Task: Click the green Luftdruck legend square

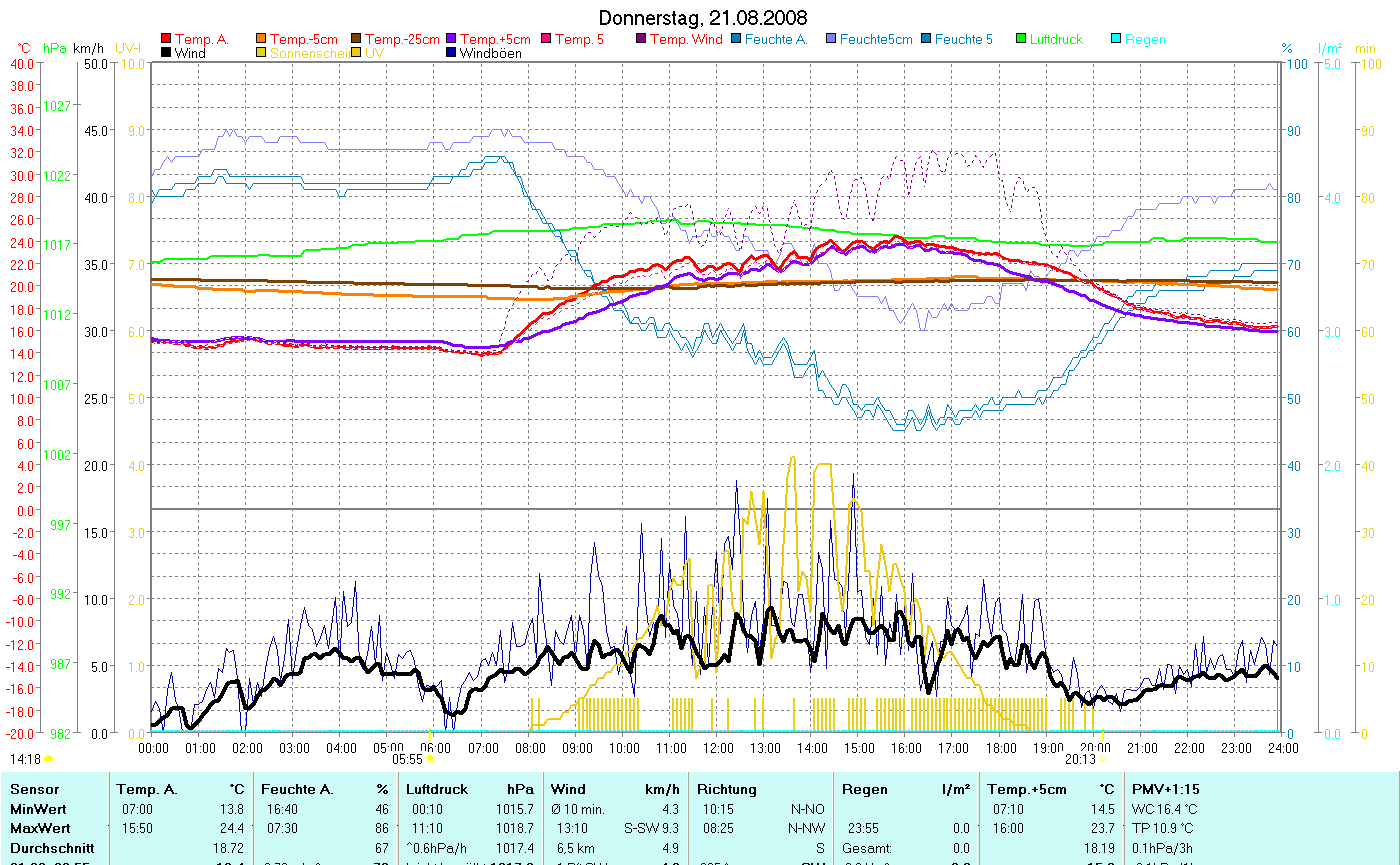Action: click(x=1021, y=40)
